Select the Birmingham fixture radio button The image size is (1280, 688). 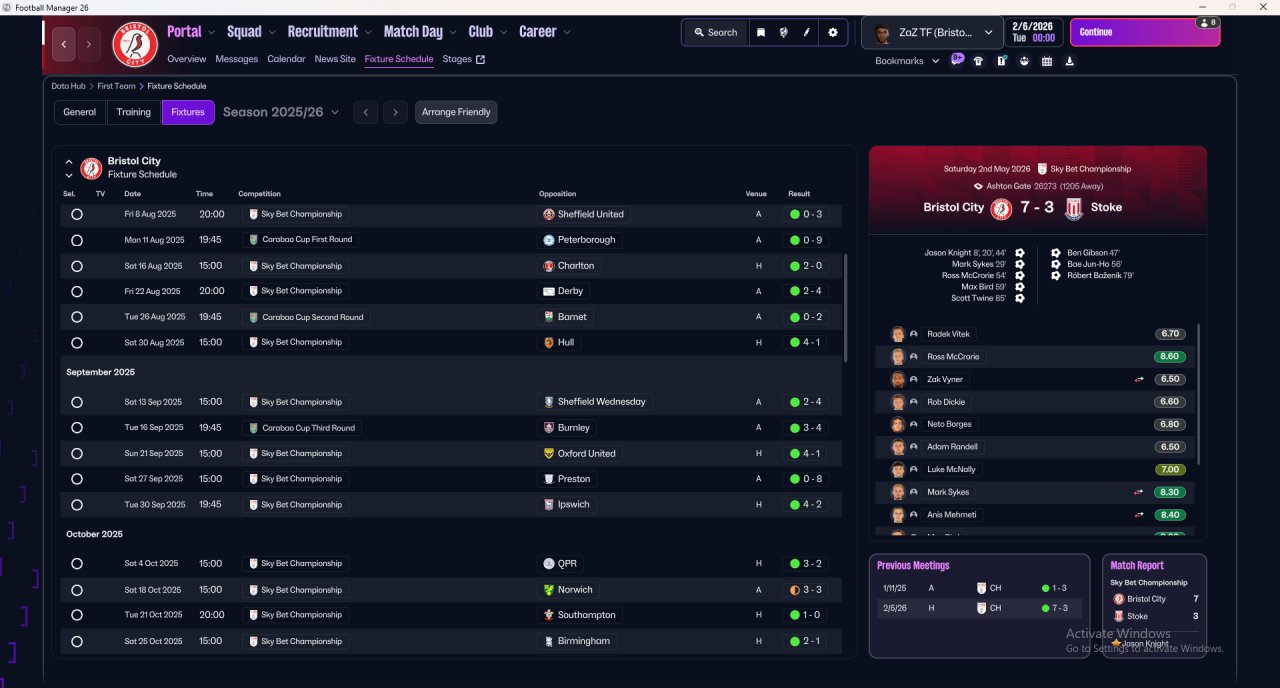(77, 641)
